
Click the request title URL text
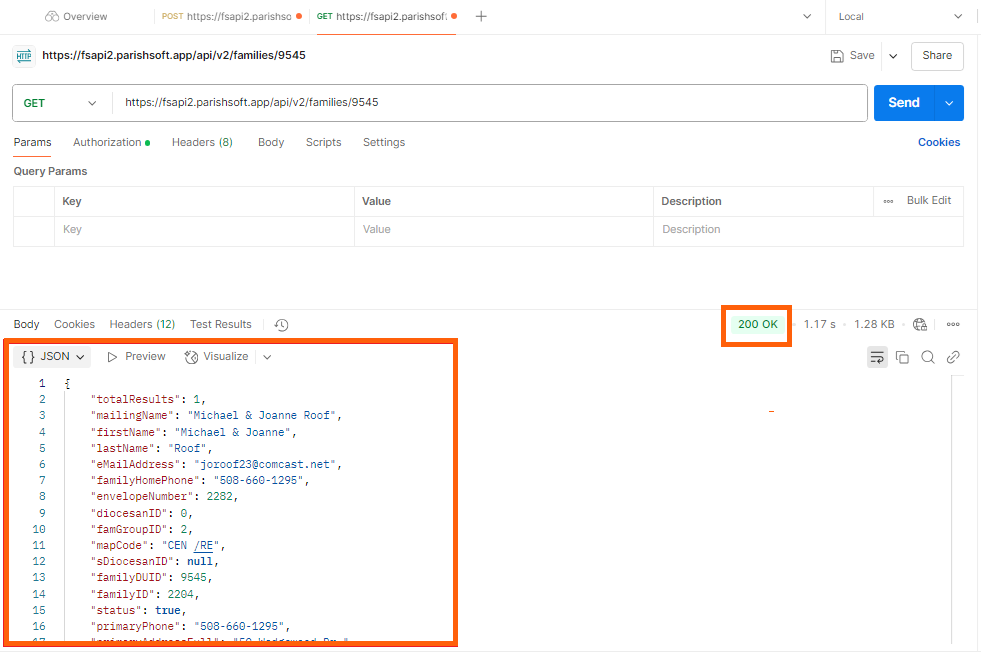coord(174,56)
